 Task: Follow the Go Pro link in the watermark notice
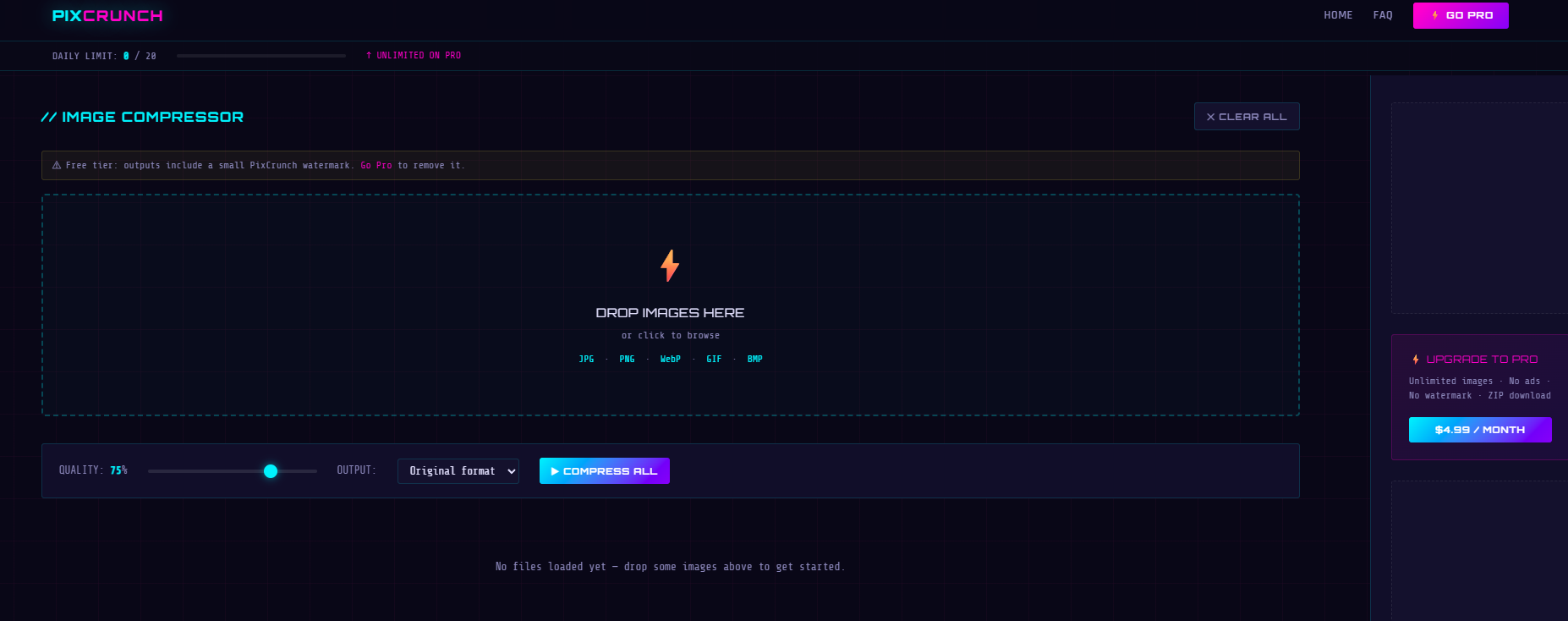[376, 166]
